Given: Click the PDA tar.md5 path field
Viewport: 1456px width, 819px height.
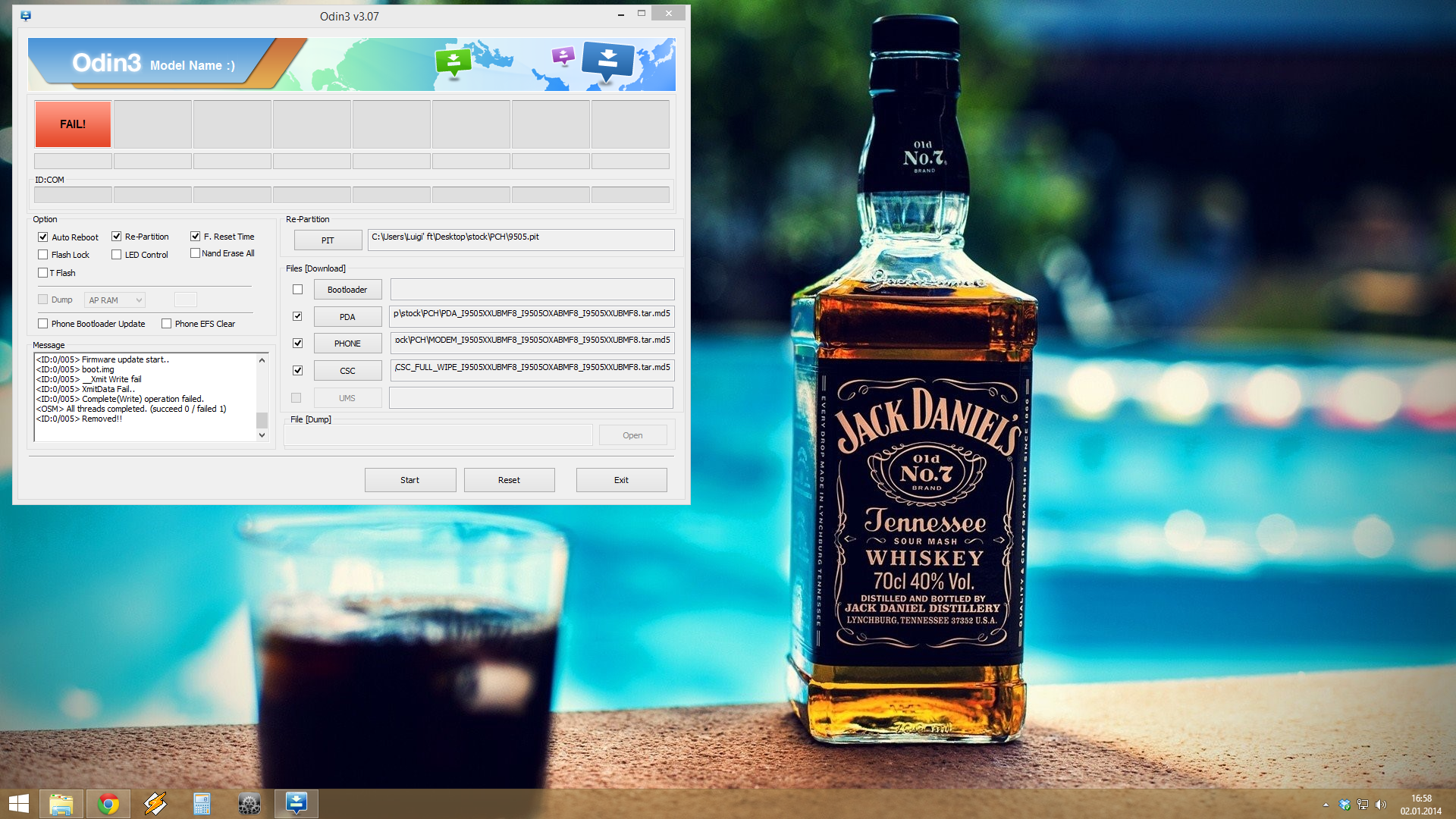Looking at the screenshot, I should [x=532, y=316].
